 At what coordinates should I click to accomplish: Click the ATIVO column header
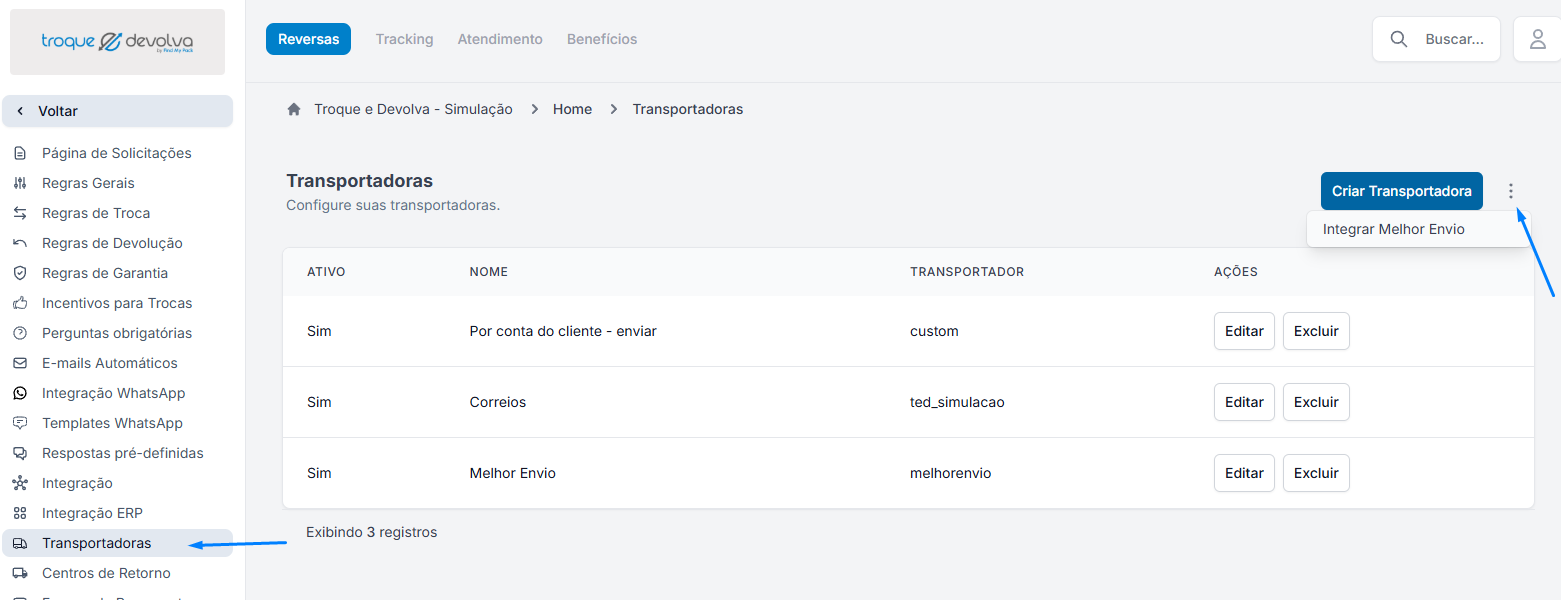(x=326, y=272)
